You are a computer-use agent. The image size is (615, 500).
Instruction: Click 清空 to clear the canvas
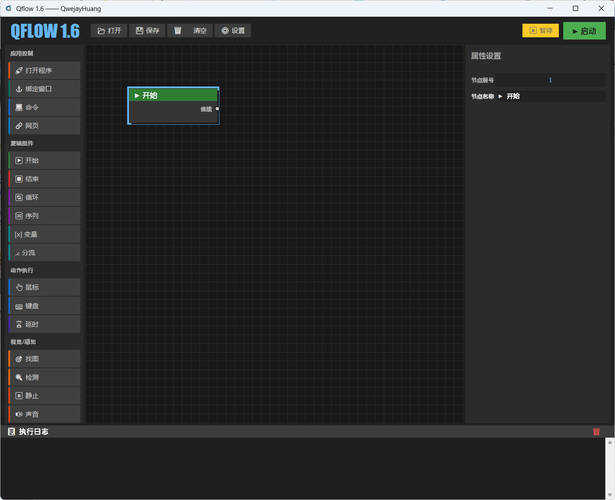coord(190,31)
